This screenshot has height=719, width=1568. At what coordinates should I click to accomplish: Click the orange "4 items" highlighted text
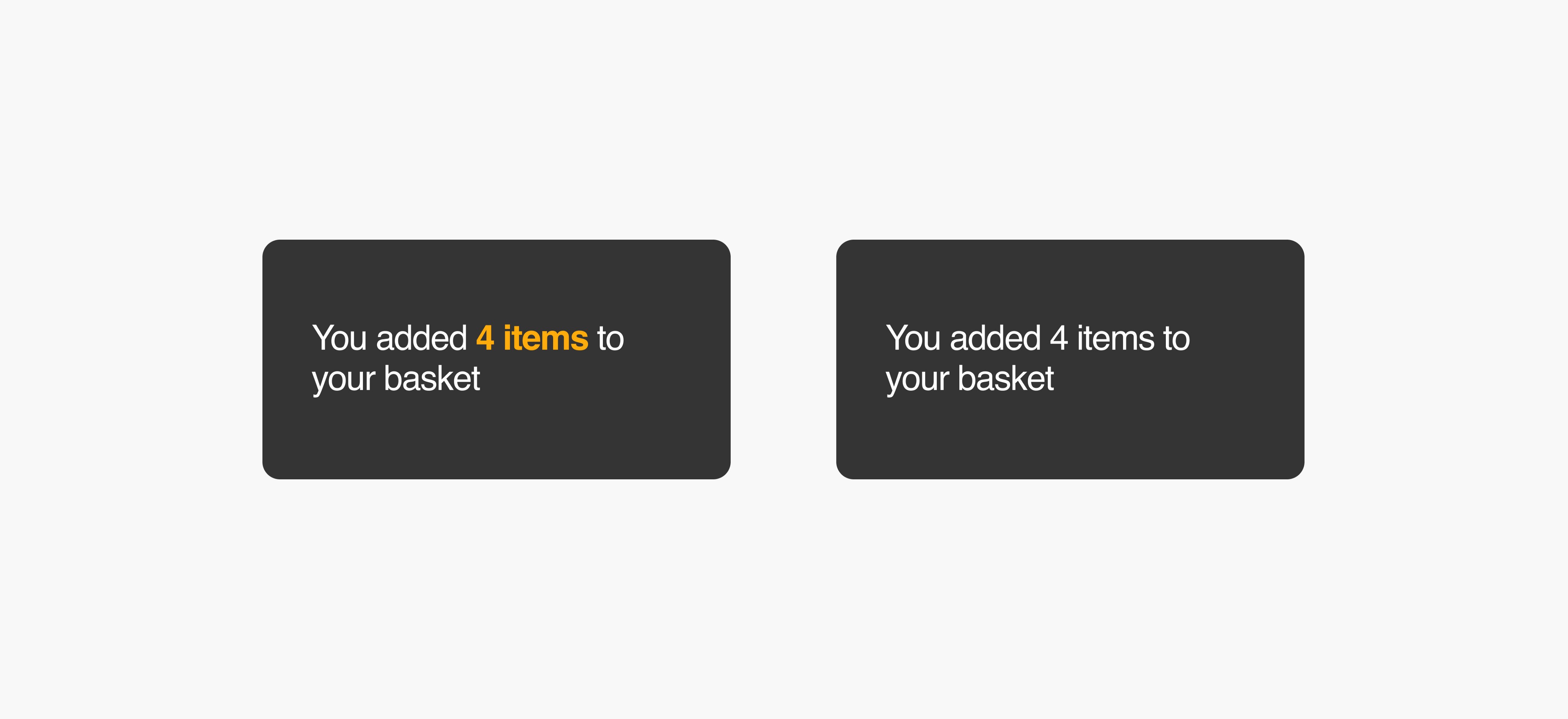pos(532,338)
